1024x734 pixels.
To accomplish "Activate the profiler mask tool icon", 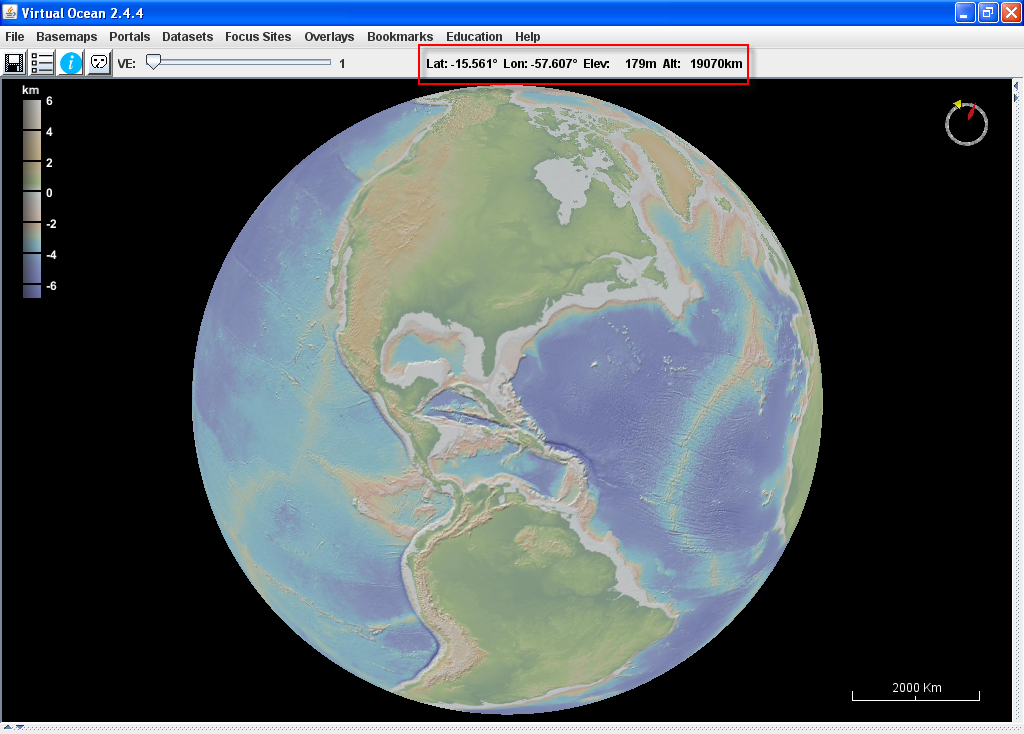I will [x=97, y=62].
